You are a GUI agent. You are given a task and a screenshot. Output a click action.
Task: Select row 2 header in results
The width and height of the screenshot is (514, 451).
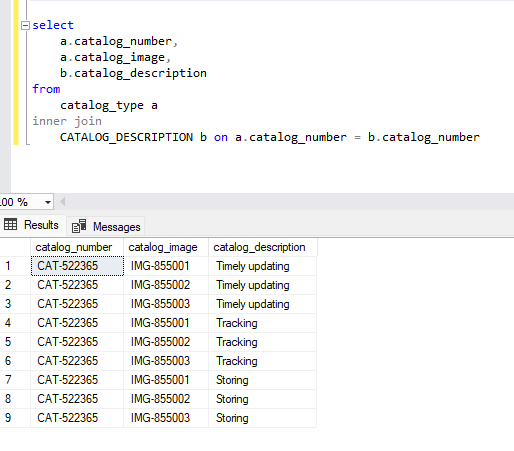(x=15, y=285)
